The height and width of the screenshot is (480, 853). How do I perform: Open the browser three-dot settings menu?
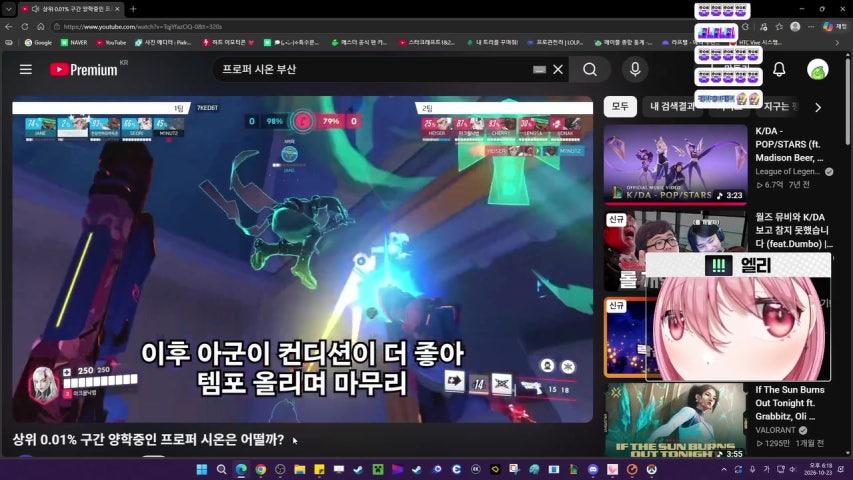pos(811,27)
